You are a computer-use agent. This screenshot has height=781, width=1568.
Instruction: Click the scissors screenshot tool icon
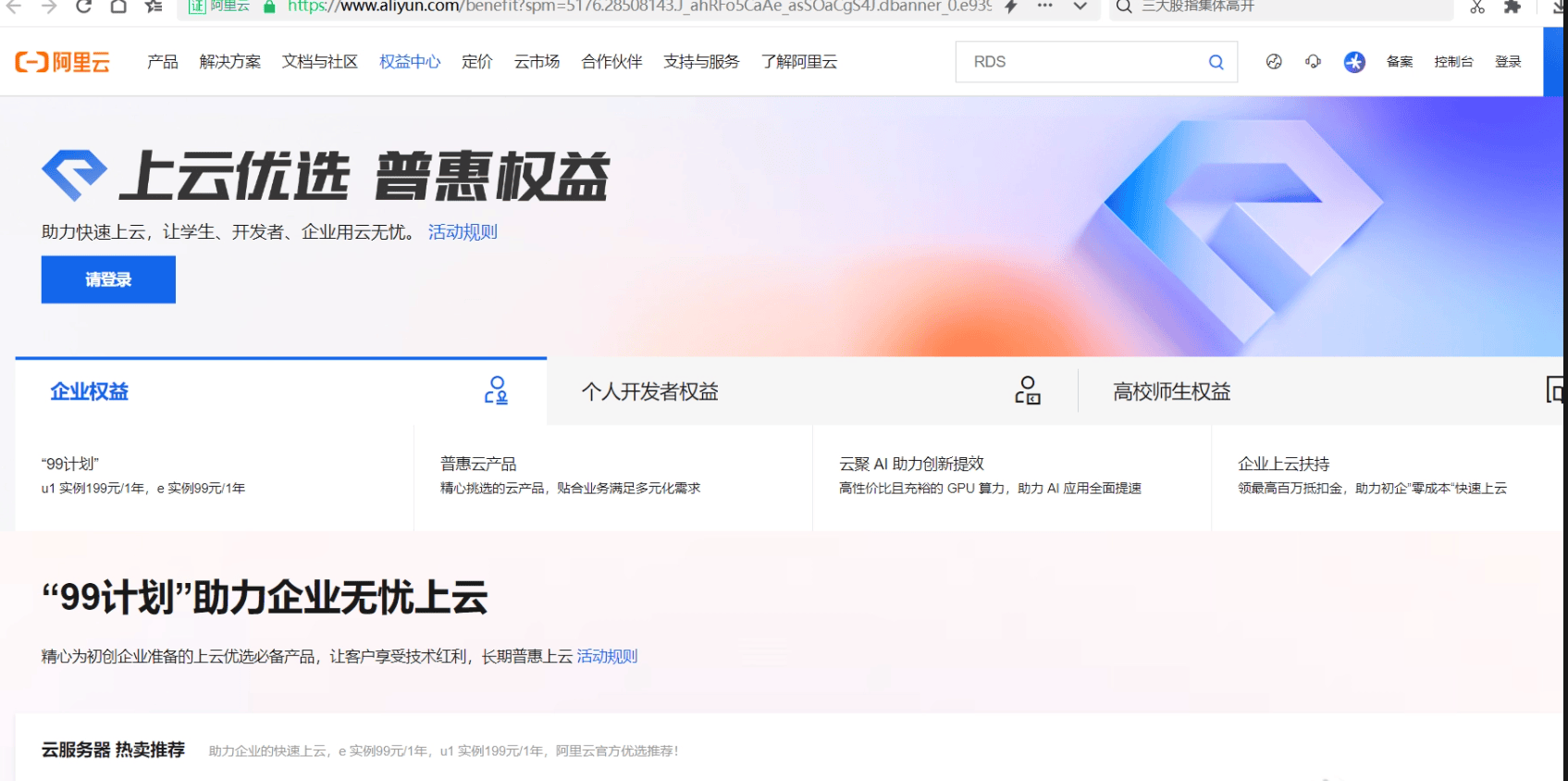[x=1477, y=6]
